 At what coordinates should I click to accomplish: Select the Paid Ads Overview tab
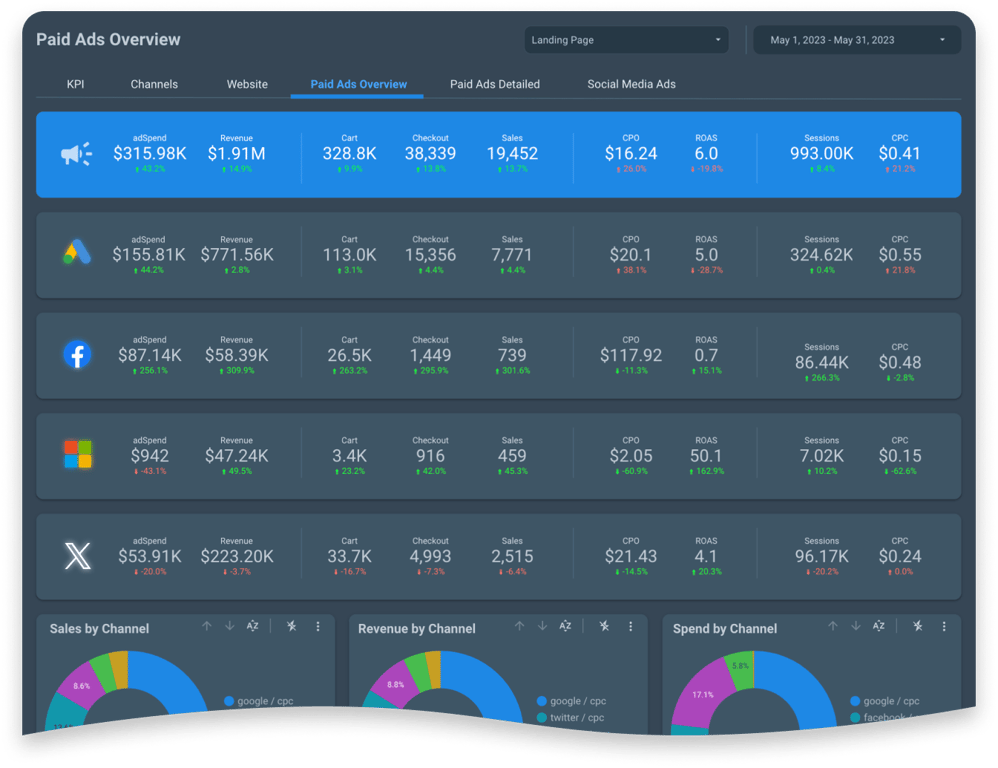(x=358, y=84)
